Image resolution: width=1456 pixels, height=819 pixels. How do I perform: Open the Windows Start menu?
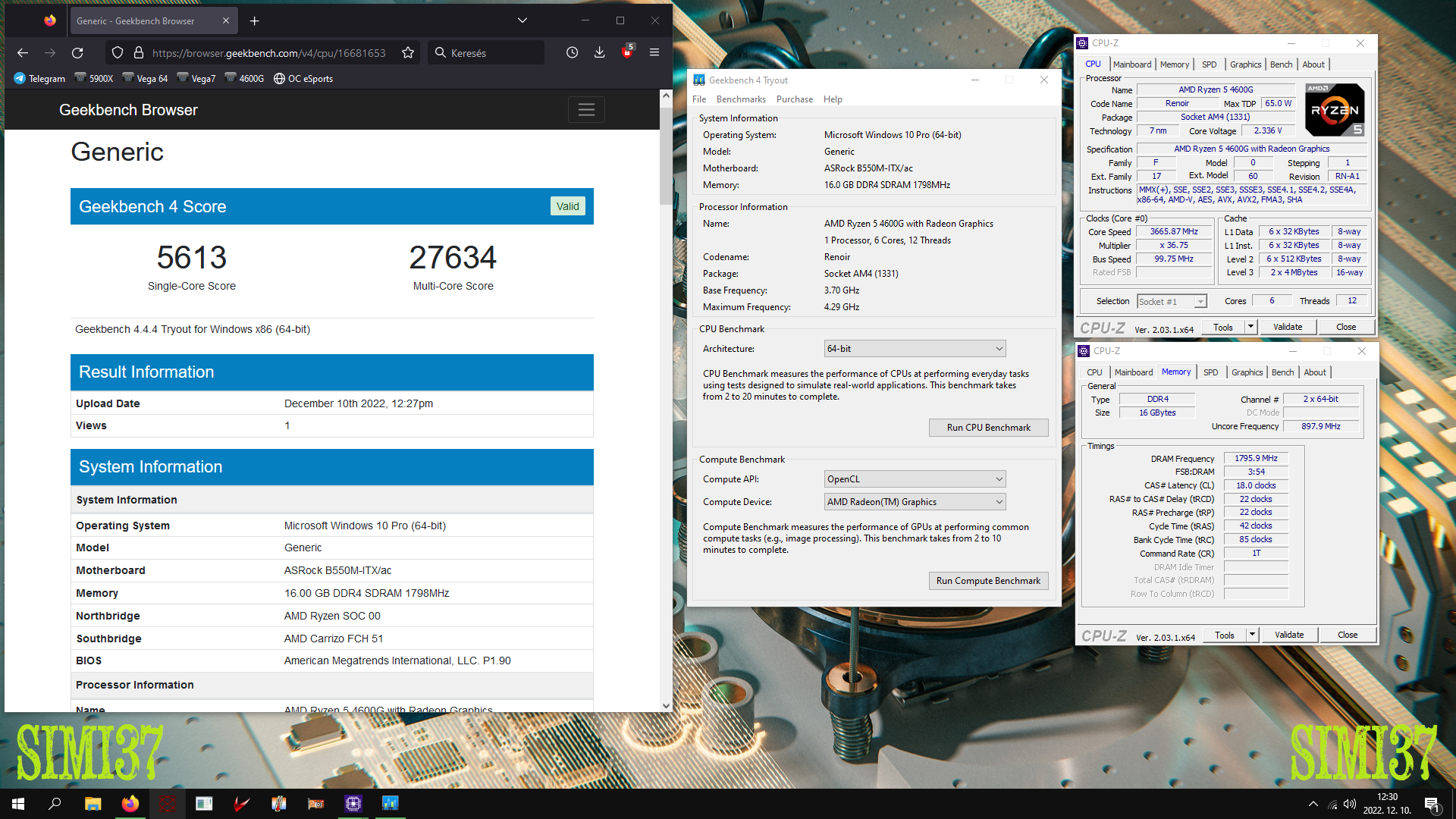(18, 804)
